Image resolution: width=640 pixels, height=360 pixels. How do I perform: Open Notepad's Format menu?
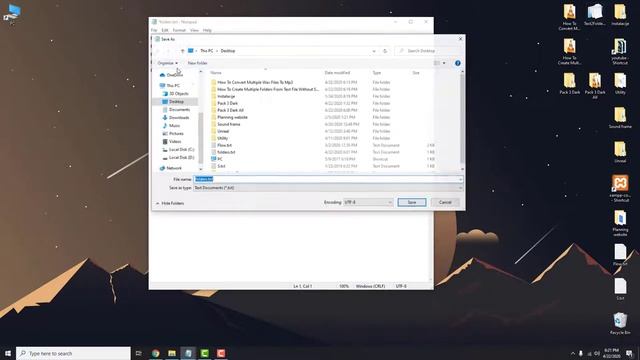179,30
